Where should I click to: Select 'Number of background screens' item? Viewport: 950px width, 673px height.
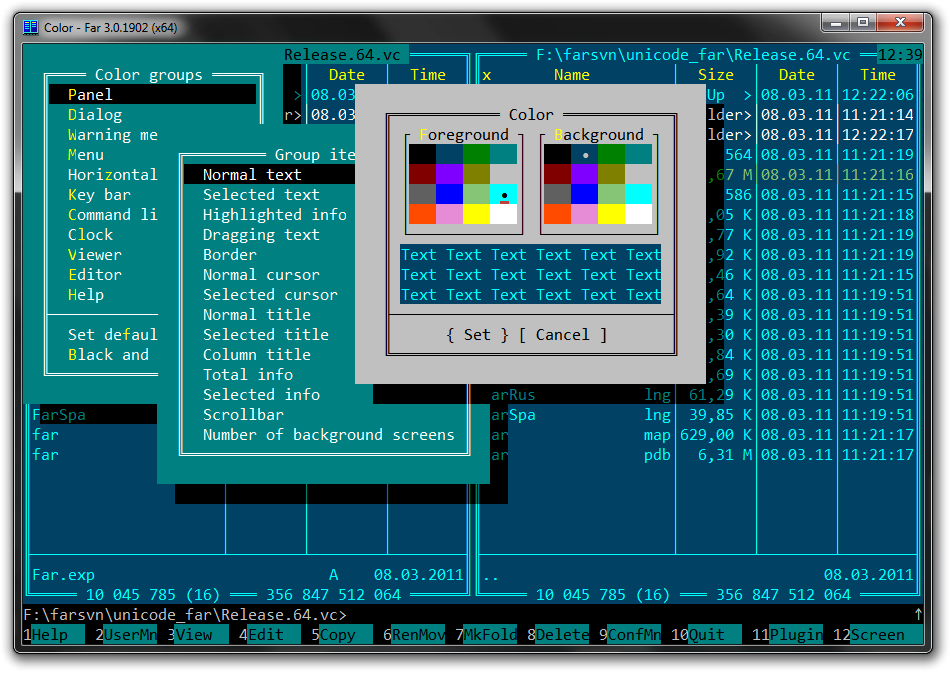point(328,434)
